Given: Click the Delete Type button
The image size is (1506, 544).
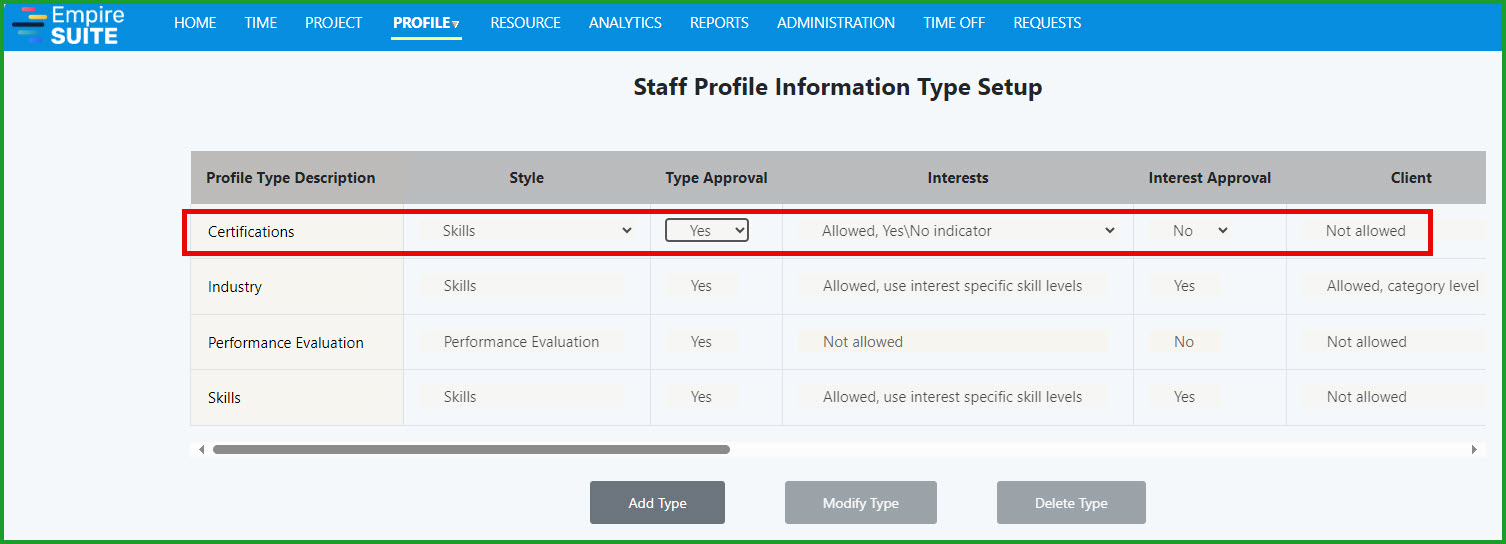Looking at the screenshot, I should coord(1071,503).
